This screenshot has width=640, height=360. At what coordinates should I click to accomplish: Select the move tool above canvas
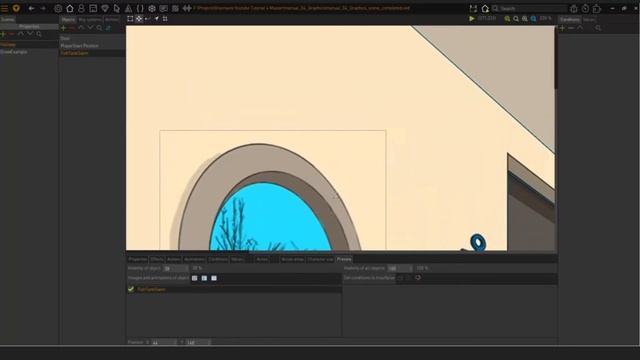tap(139, 18)
